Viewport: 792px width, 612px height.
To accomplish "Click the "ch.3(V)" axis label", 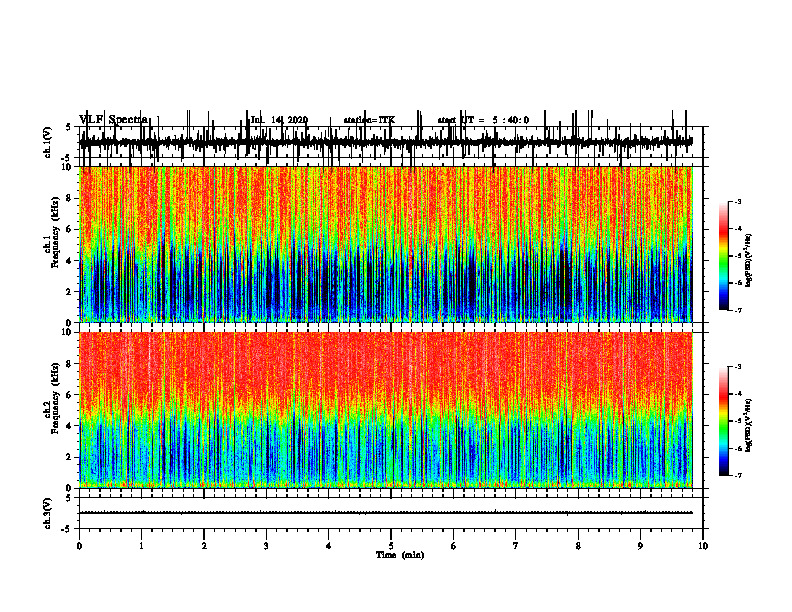I will pos(48,513).
